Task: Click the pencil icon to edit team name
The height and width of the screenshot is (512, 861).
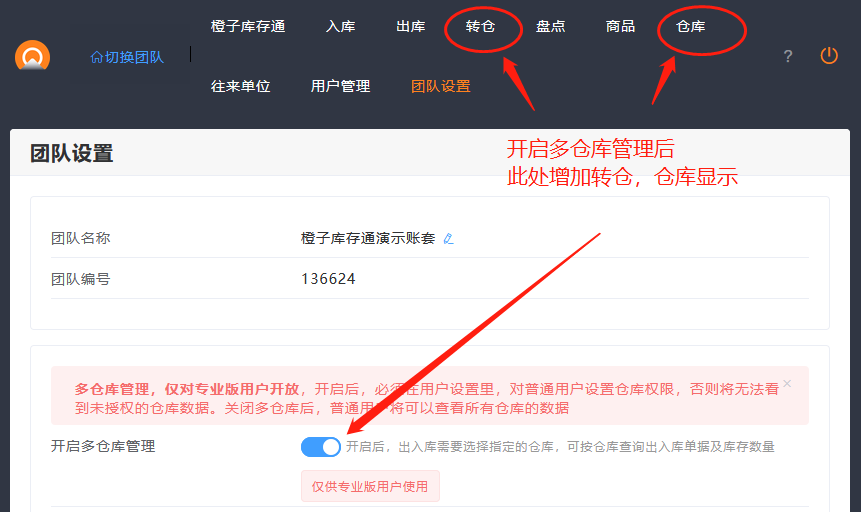Action: [448, 239]
